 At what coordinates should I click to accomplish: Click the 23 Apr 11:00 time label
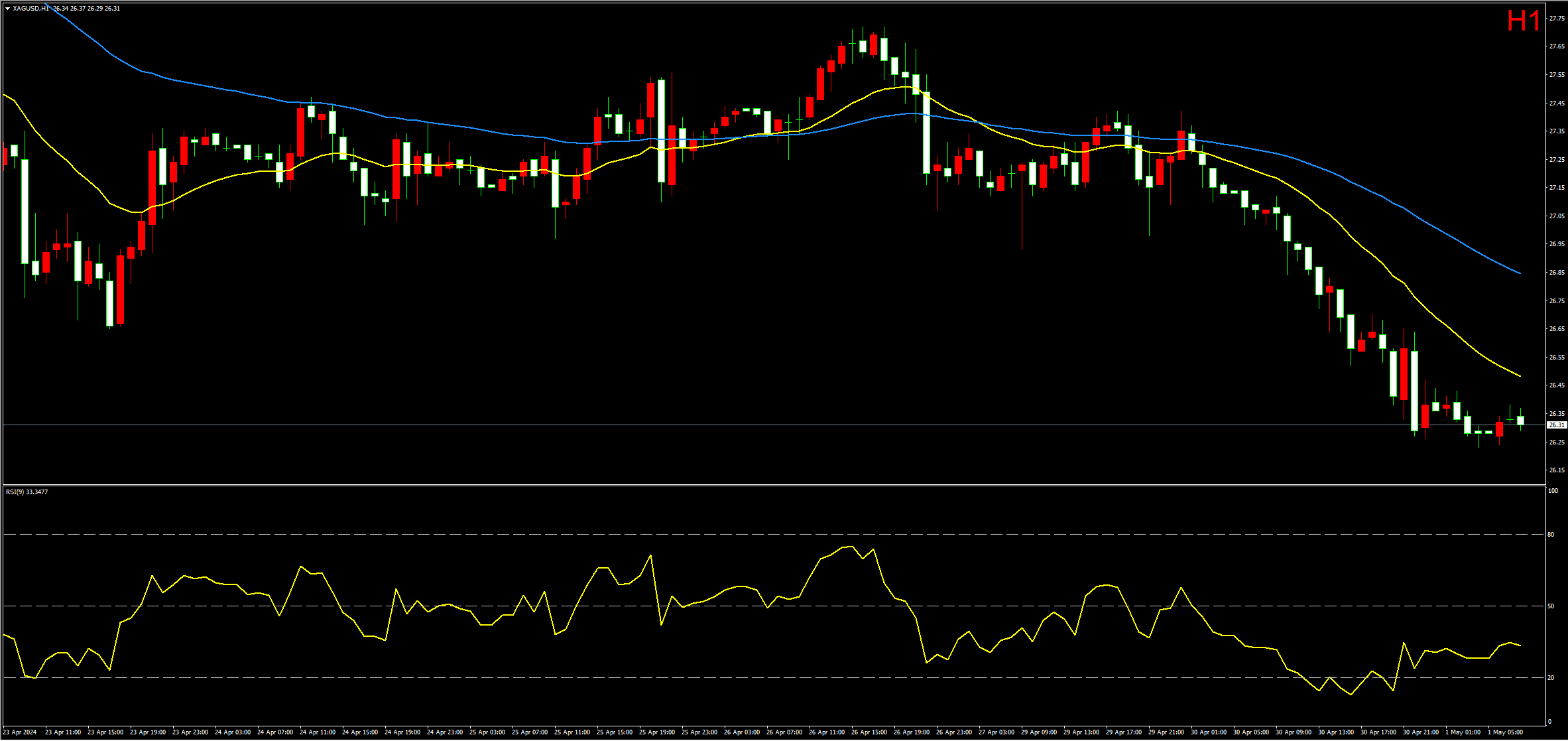(63, 732)
